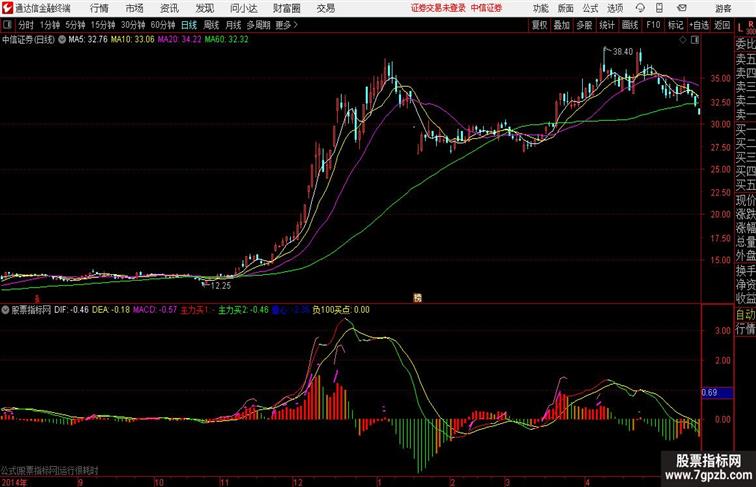Image resolution: width=756 pixels, height=487 pixels.
Task: Click the round icon beside 中信证券(日线)
Action: click(x=62, y=40)
